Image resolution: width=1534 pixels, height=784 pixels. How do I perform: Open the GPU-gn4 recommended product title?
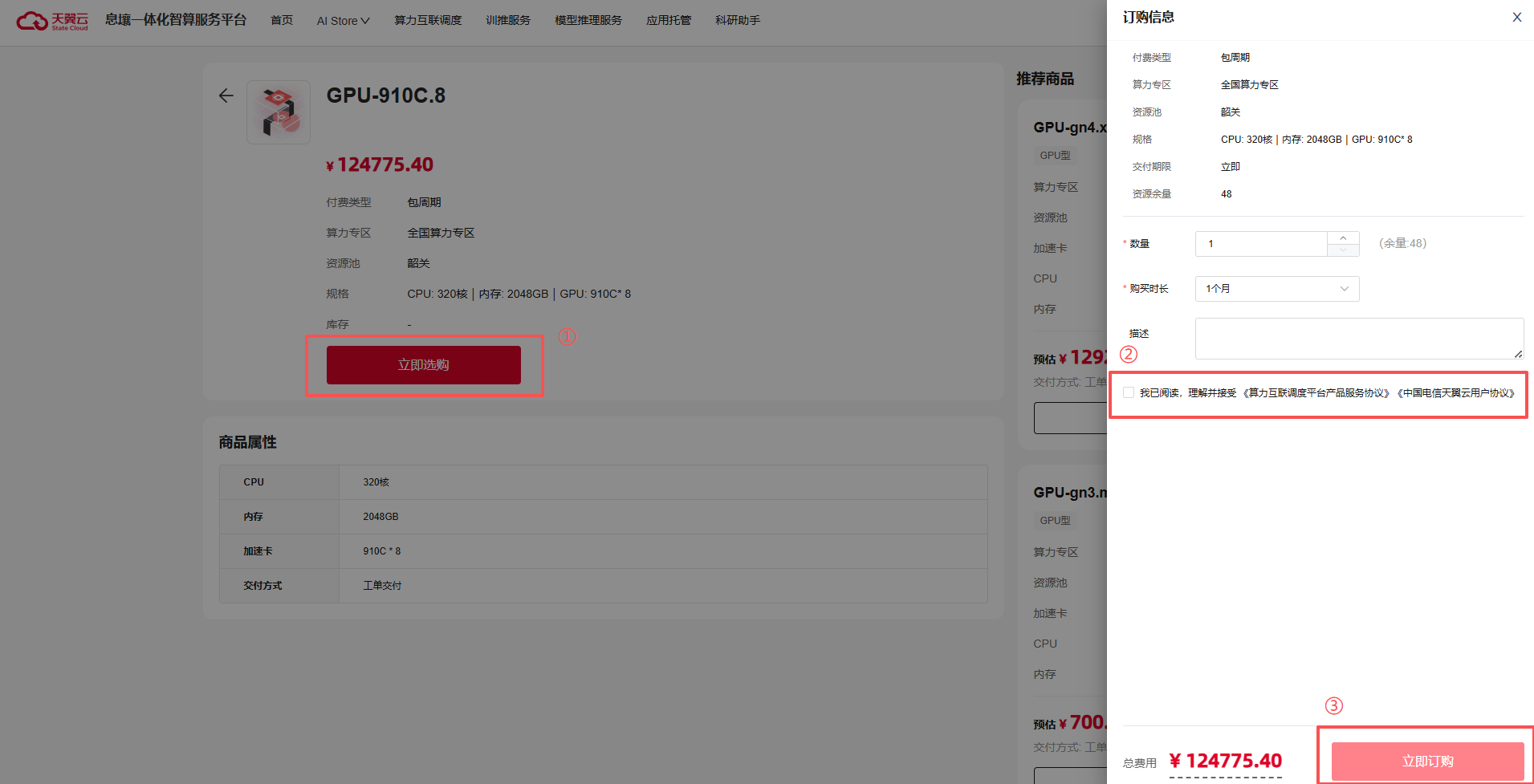point(1070,128)
